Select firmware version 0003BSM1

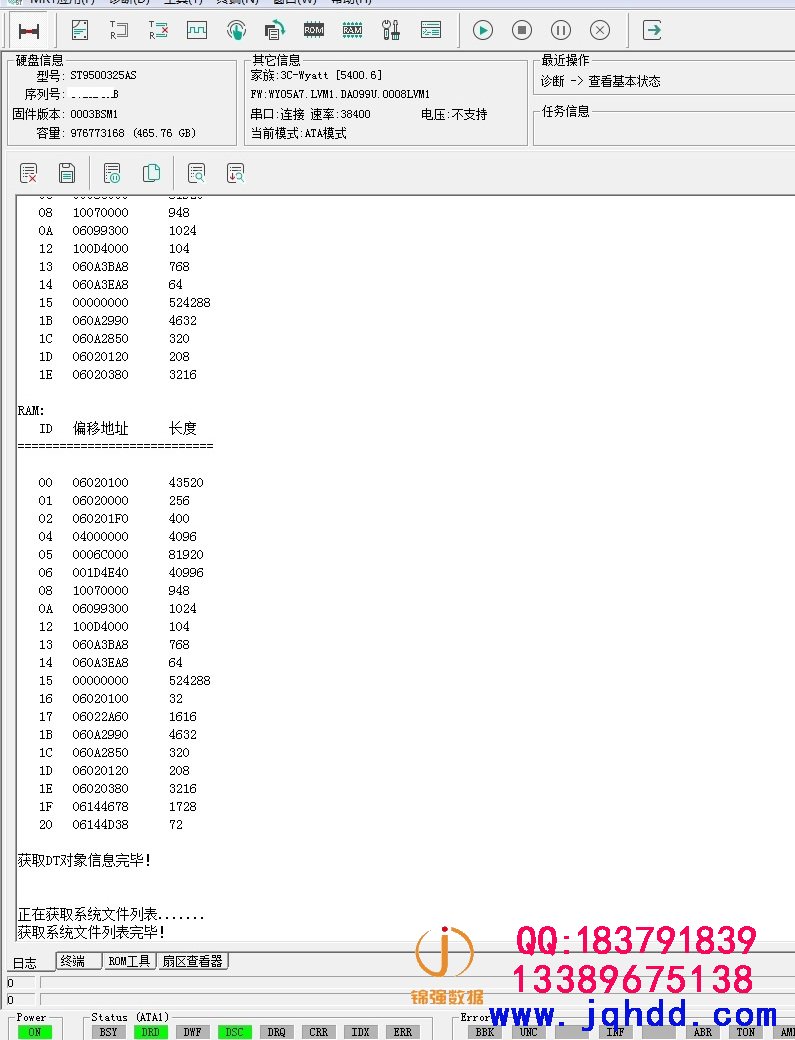94,114
